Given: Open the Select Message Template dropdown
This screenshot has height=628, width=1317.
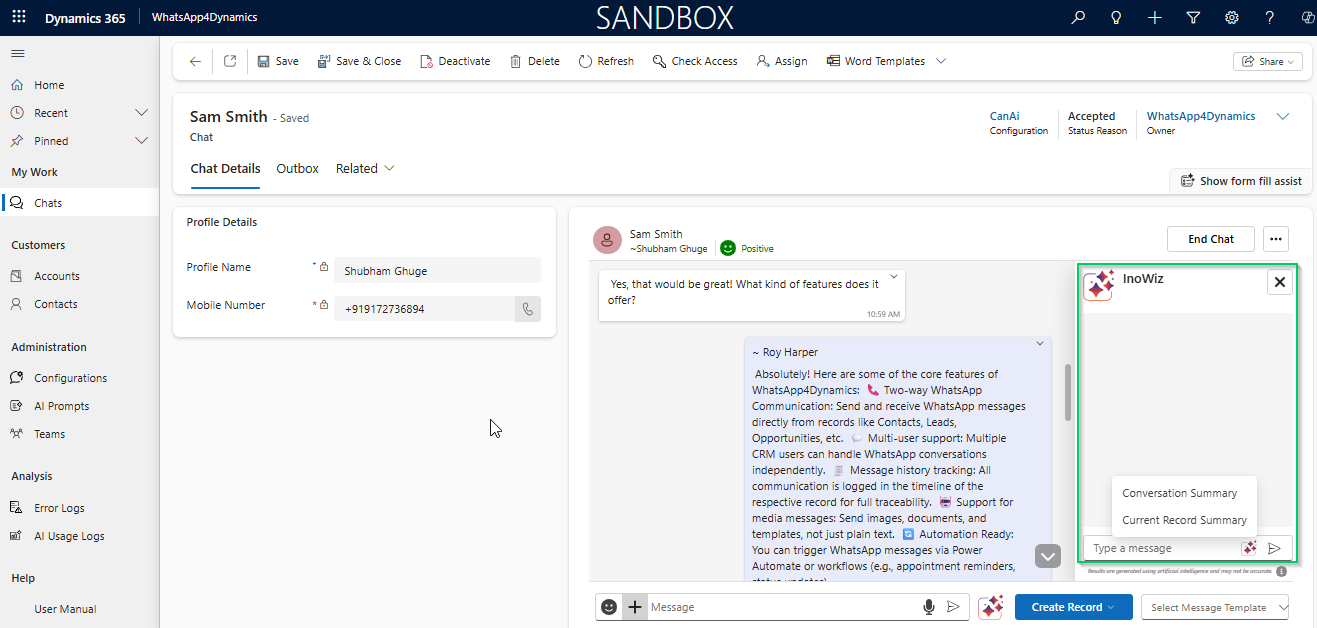Looking at the screenshot, I should [1215, 607].
